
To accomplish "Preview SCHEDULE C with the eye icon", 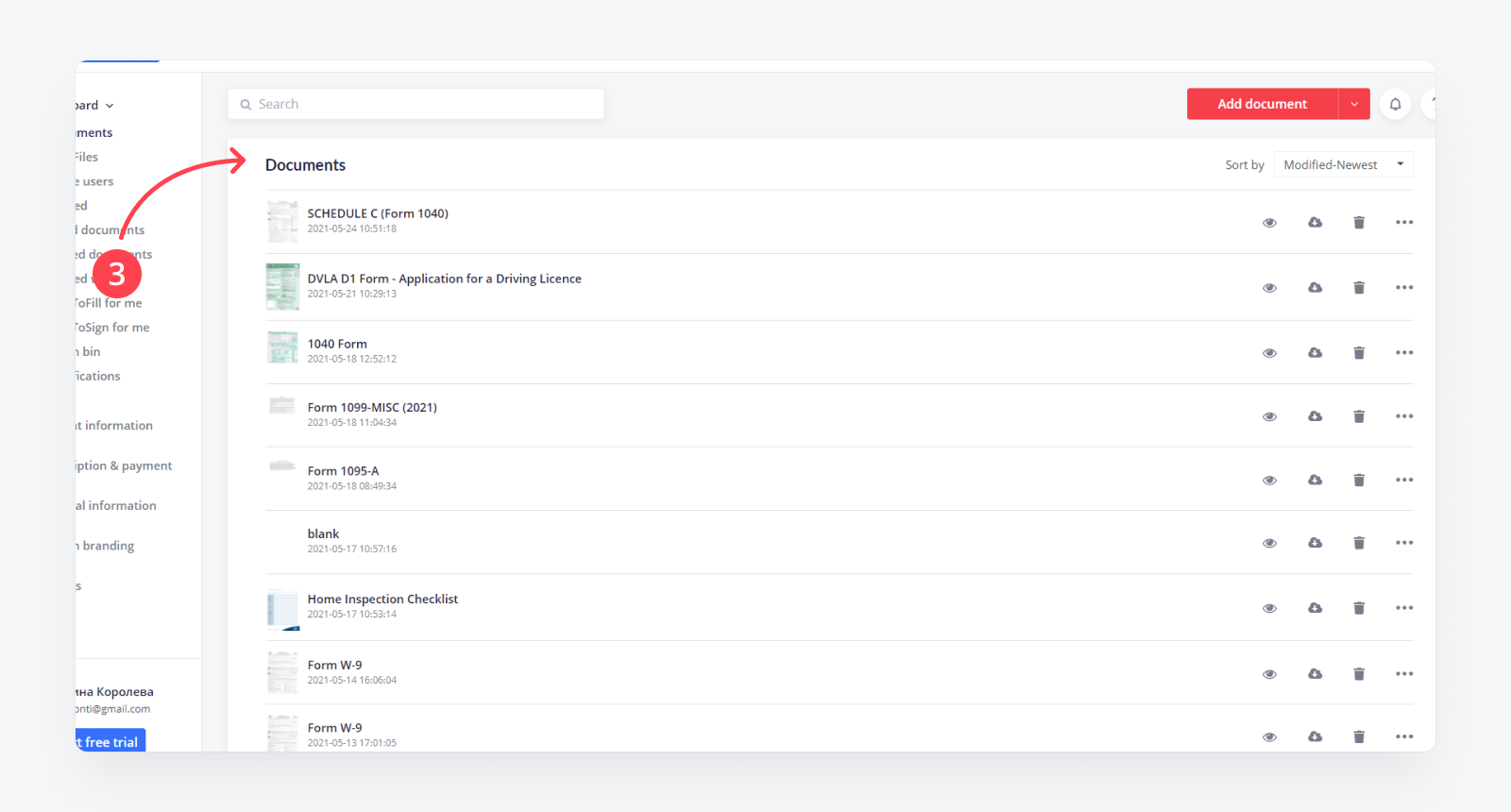I will [1269, 223].
